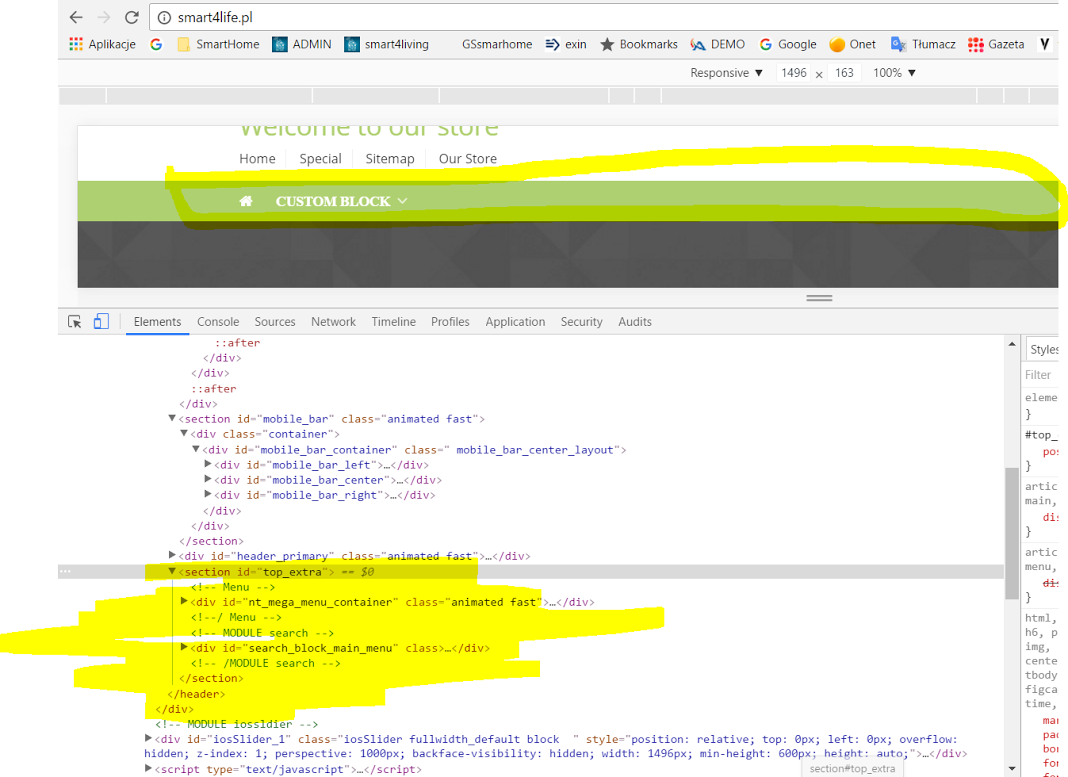Click the home icon in green menu bar
This screenshot has height=777, width=1068.
(x=246, y=201)
